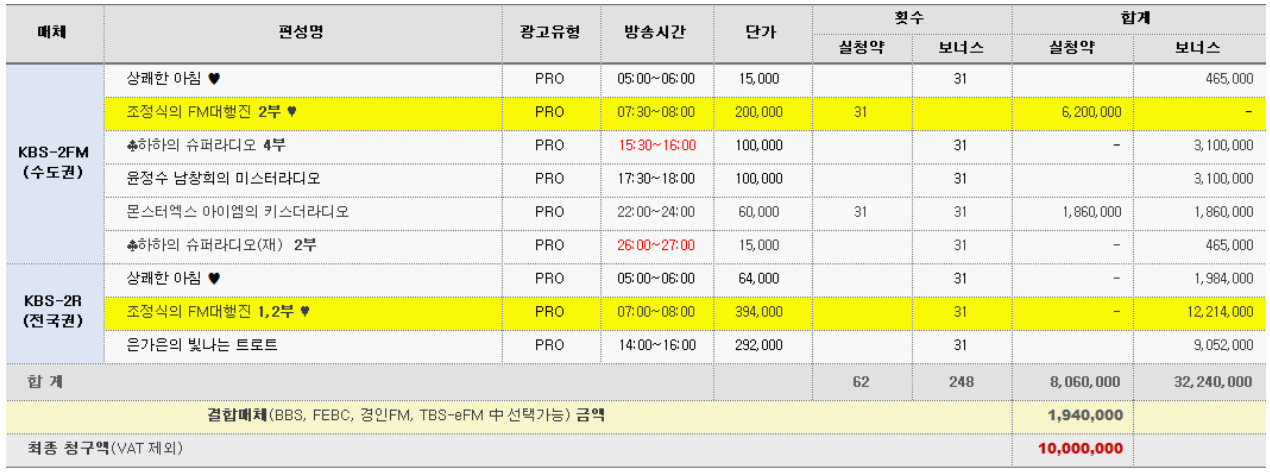Click the 394,000 unit price cell
This screenshot has height=472, width=1270.
click(x=762, y=311)
